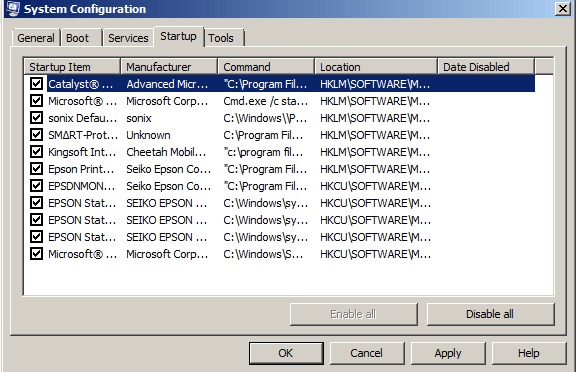Toggle the SMART-Prot startup item checkbox

point(36,135)
